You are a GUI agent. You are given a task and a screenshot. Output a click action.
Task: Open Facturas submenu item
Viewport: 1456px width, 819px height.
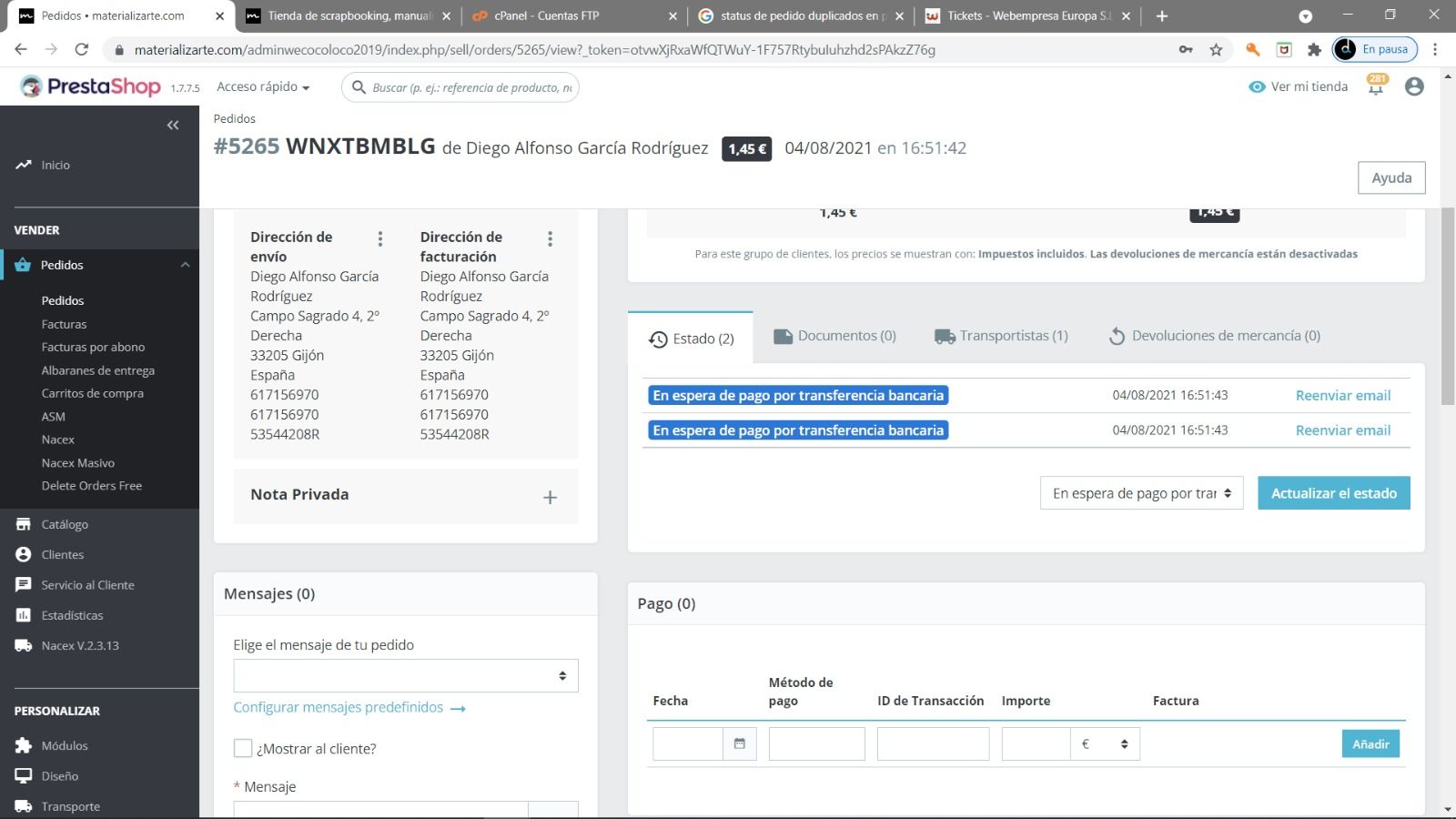[x=64, y=324]
